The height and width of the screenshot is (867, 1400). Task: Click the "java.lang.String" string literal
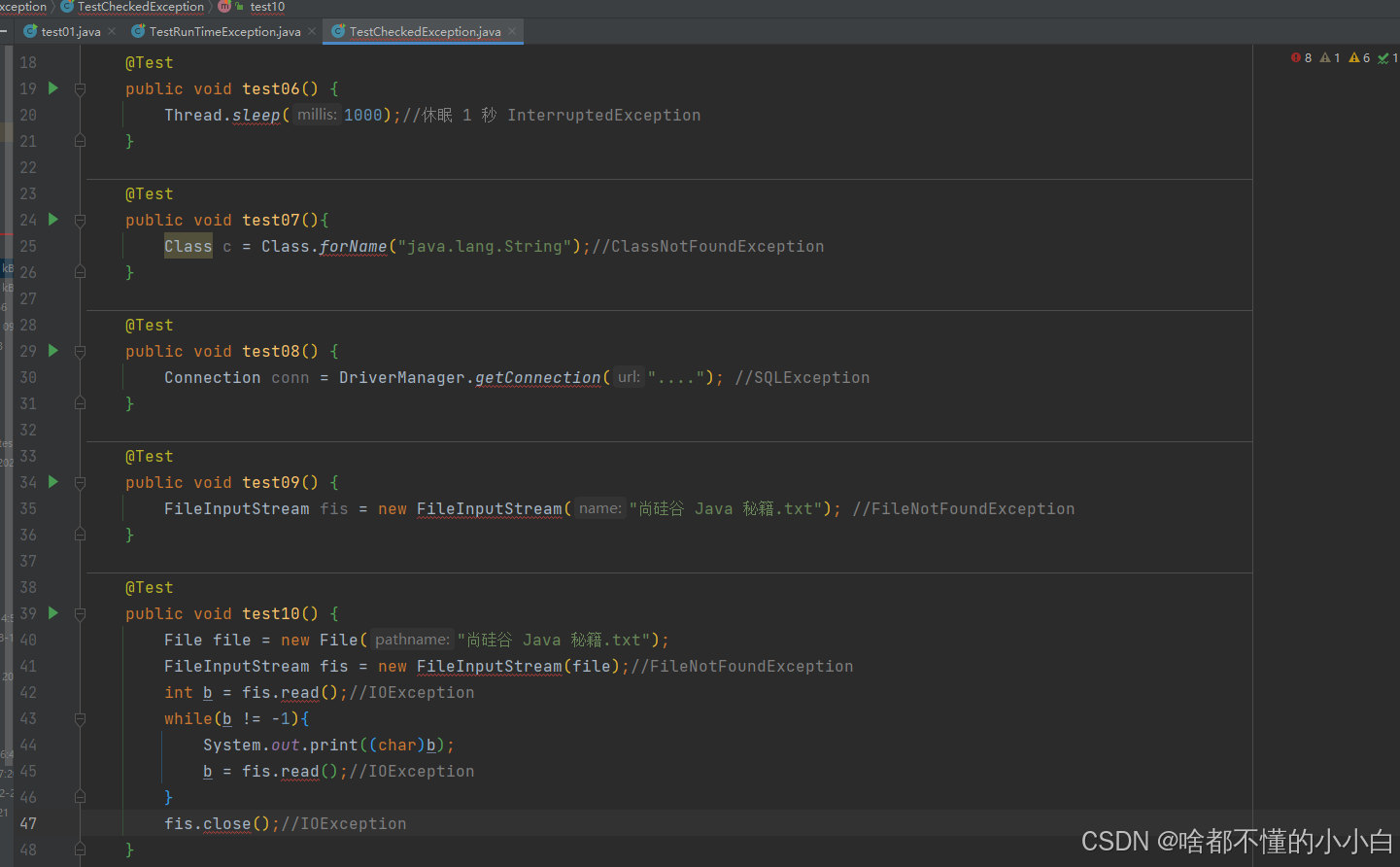click(484, 246)
